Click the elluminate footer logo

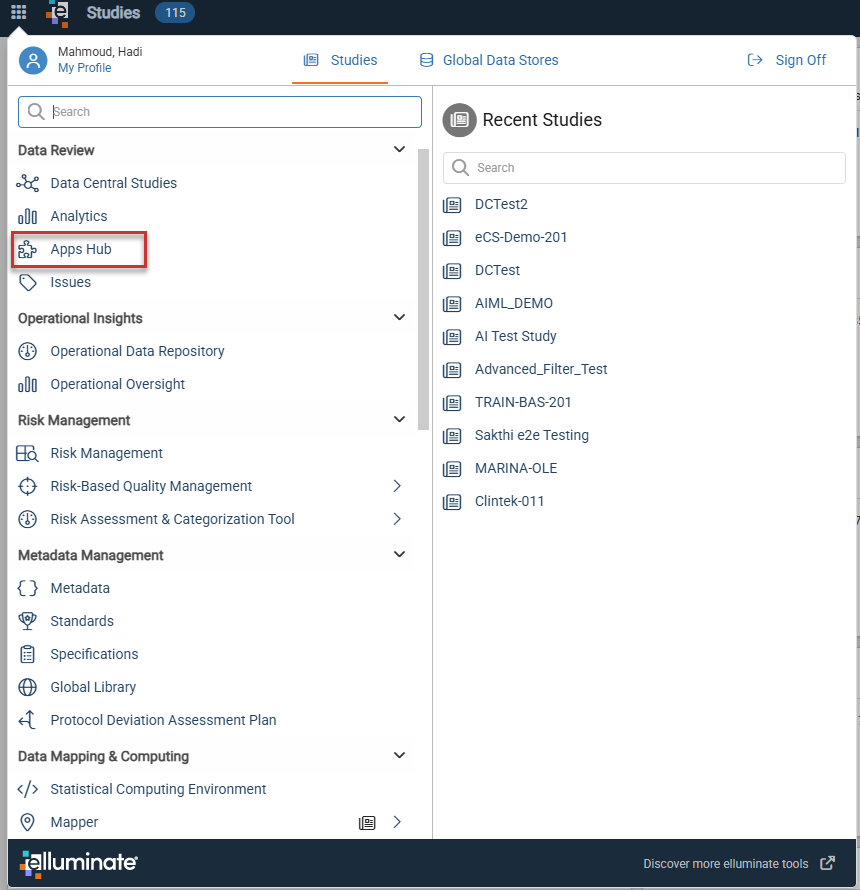[79, 863]
